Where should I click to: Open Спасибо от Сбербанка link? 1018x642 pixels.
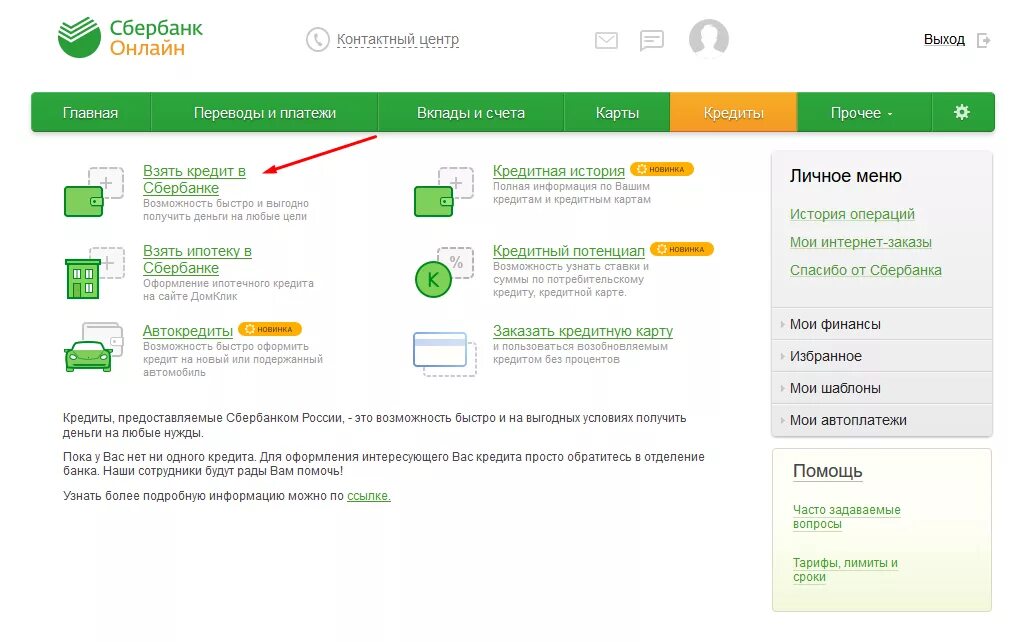click(x=865, y=270)
